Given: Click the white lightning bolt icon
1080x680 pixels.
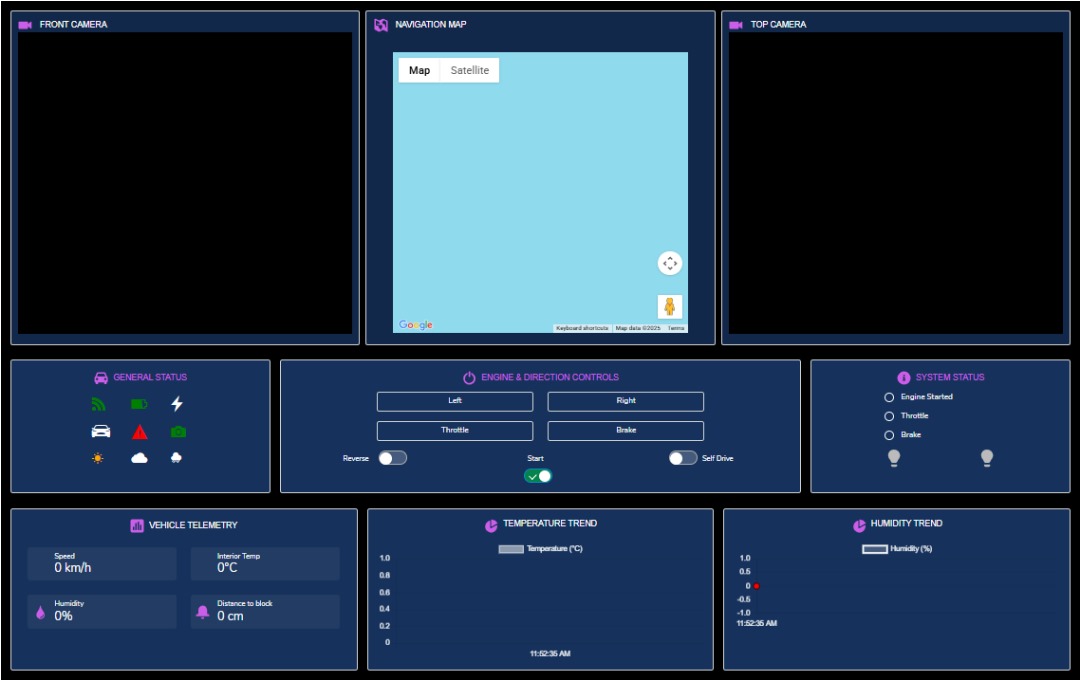Looking at the screenshot, I should click(177, 404).
